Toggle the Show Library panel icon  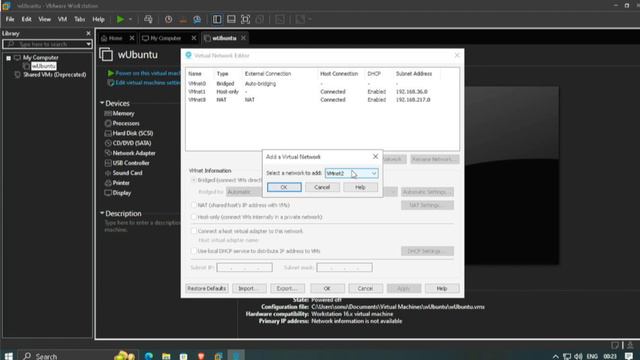[x=217, y=19]
